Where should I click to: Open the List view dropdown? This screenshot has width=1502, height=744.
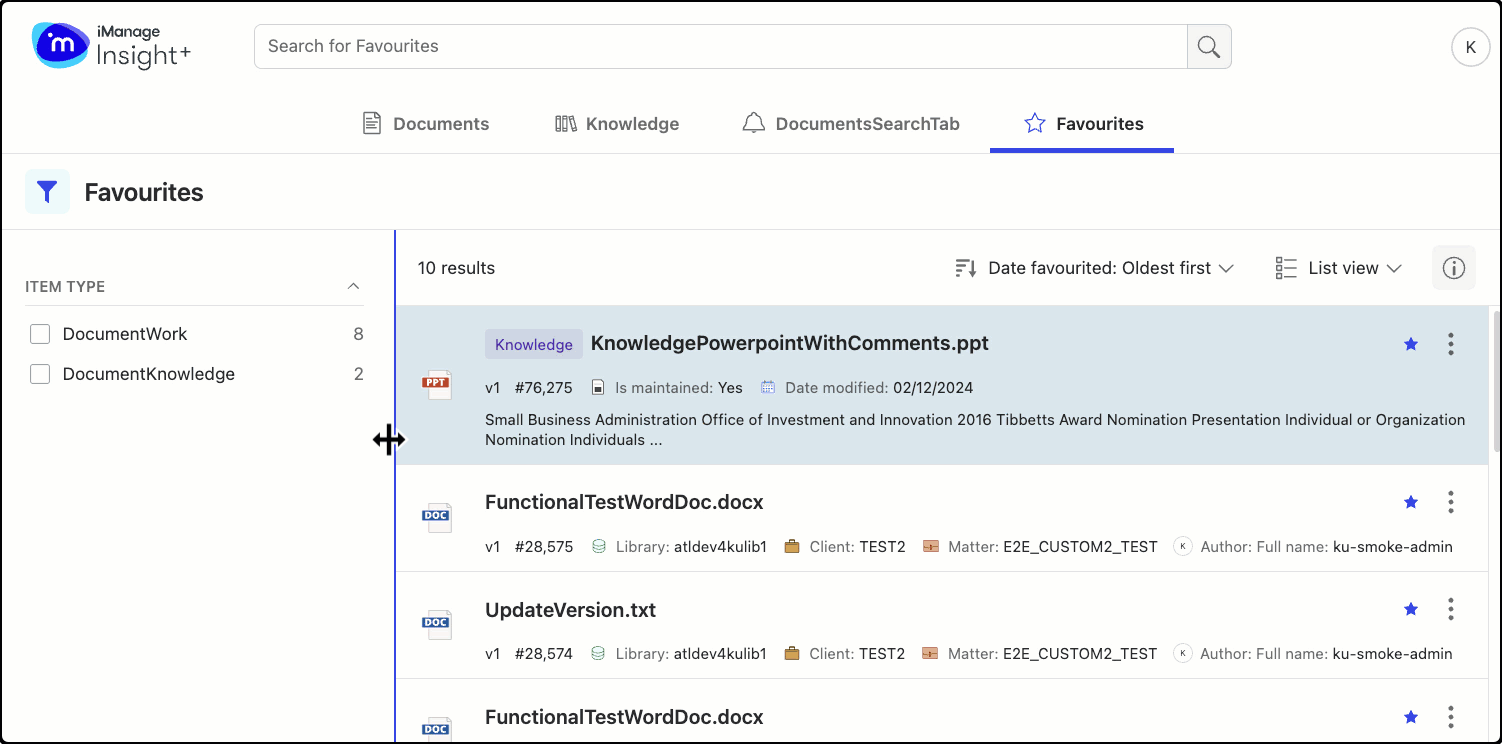[1339, 268]
